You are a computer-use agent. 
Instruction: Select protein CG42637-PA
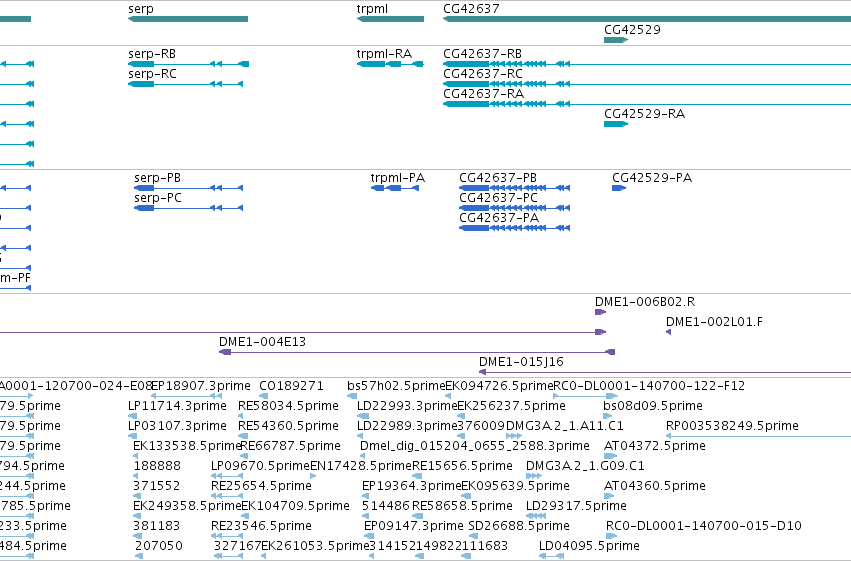pos(499,218)
